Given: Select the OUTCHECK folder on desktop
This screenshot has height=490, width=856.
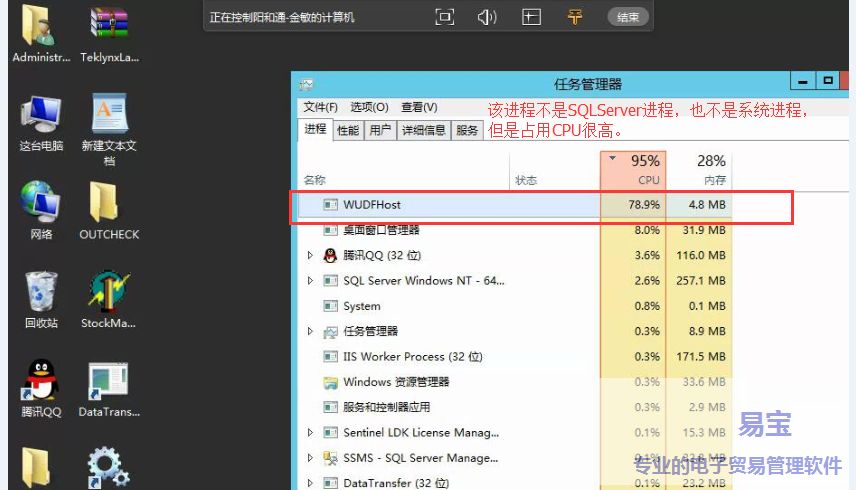Looking at the screenshot, I should point(109,202).
